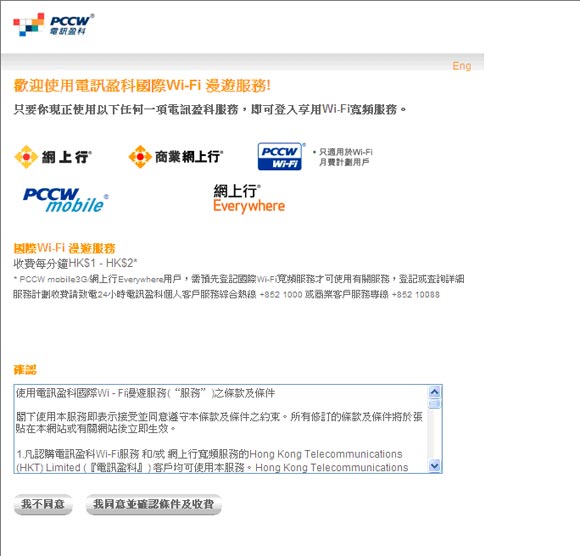Click the 確認 section heading
Screen dimensions: 580x556
tap(25, 370)
